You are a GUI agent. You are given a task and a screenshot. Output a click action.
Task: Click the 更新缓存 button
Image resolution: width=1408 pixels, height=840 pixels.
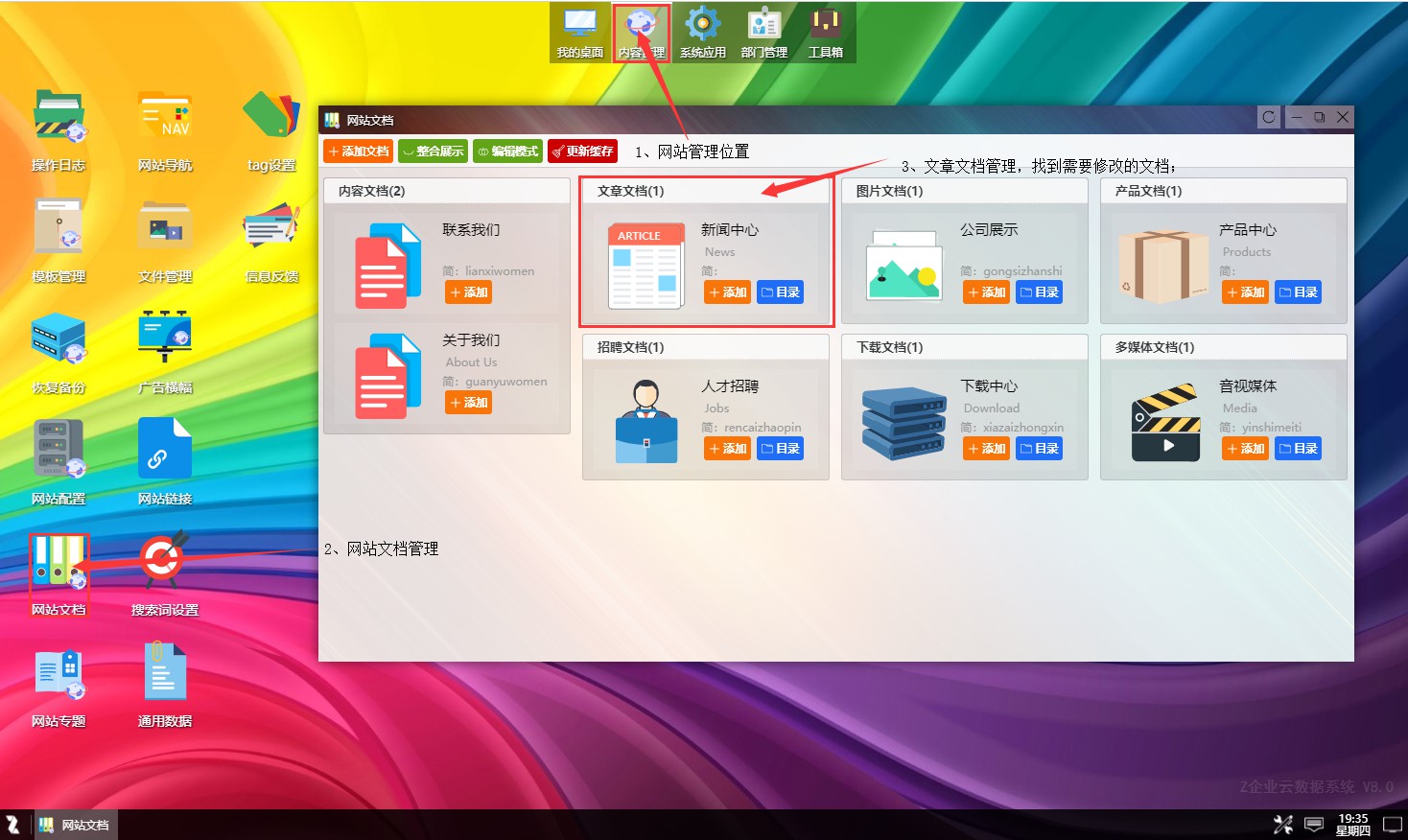point(582,152)
